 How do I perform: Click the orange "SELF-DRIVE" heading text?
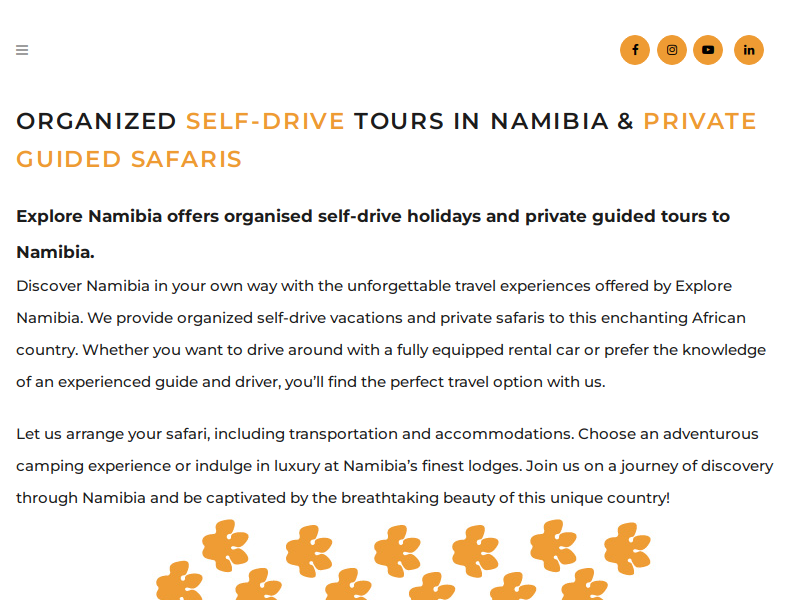(265, 121)
